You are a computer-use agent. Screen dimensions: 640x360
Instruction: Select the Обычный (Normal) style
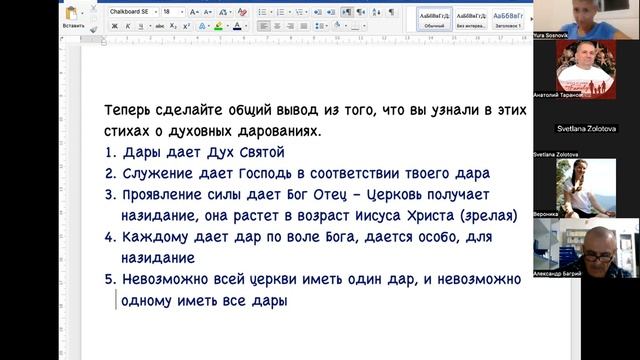[434, 19]
